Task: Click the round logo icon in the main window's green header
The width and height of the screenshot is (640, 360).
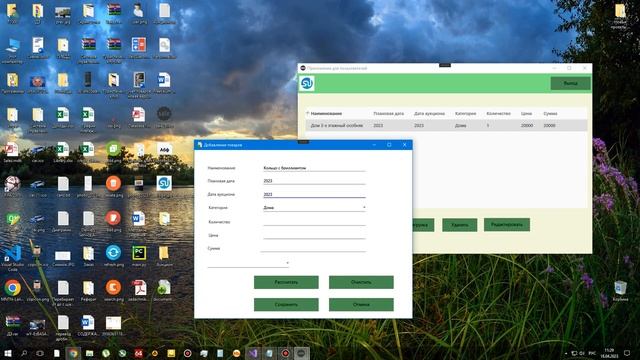Action: 307,83
